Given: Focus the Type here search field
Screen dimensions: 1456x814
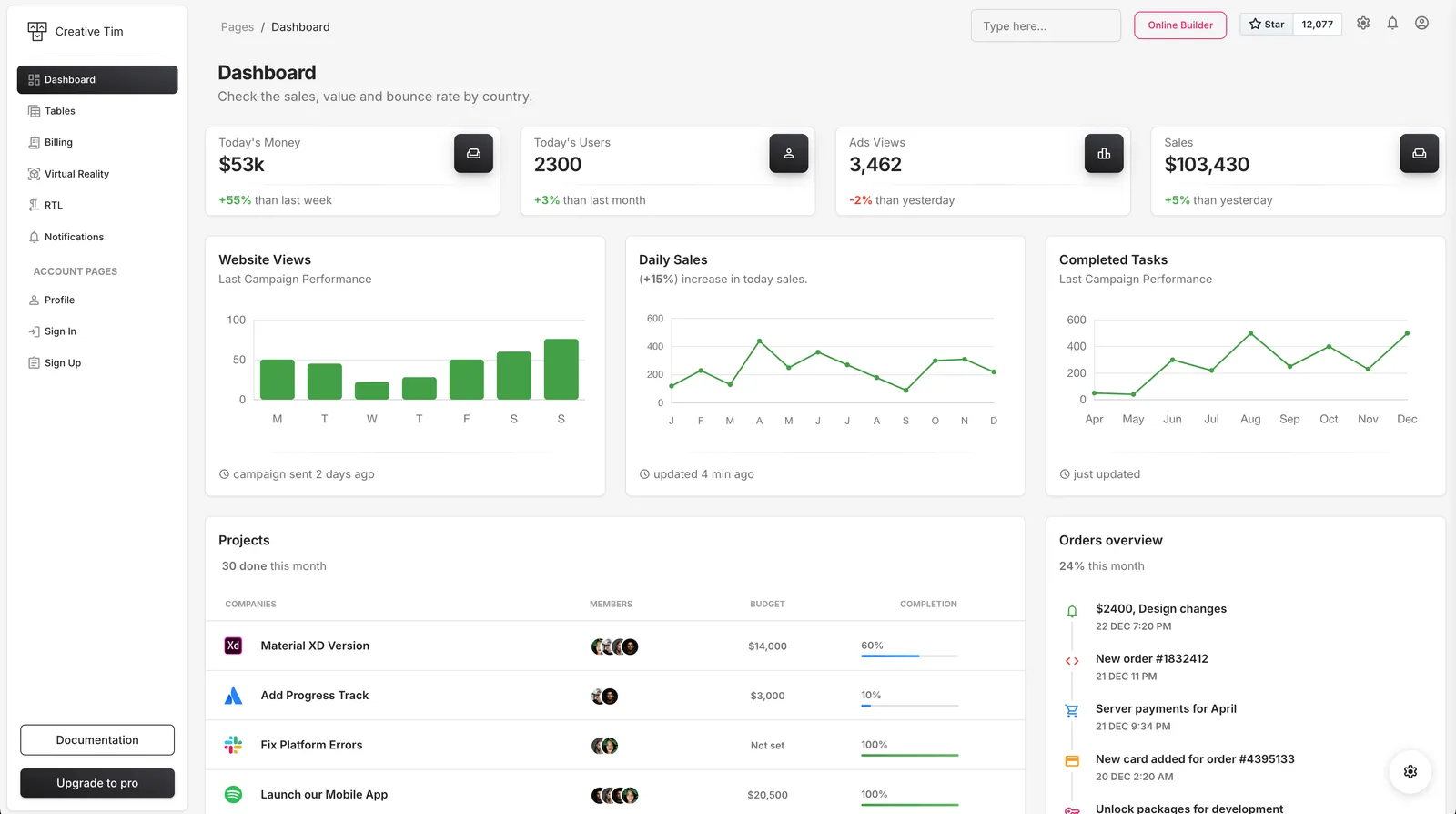Looking at the screenshot, I should [1046, 25].
